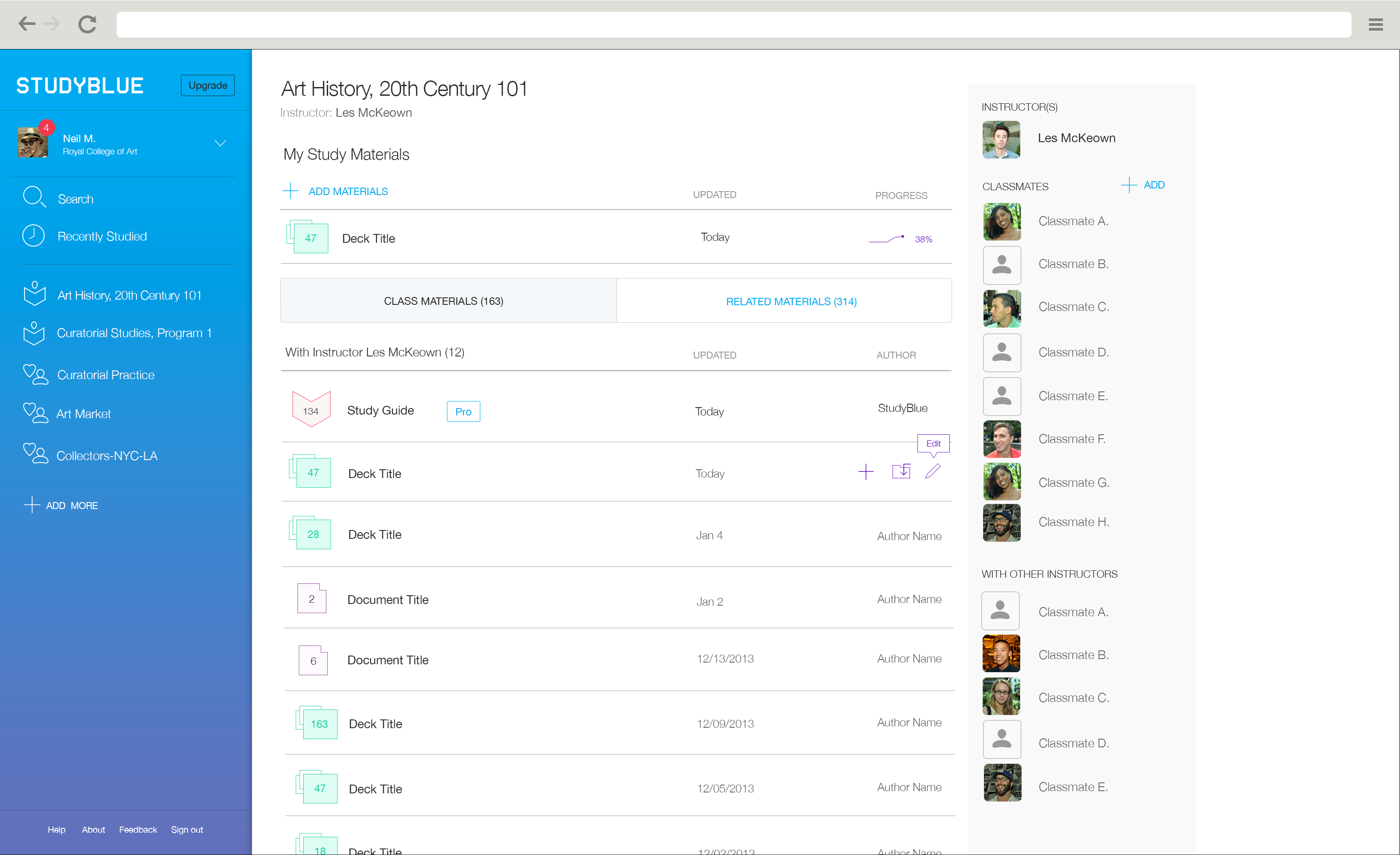Expand the Neil M. account dropdown chevron
The image size is (1400, 855).
220,143
